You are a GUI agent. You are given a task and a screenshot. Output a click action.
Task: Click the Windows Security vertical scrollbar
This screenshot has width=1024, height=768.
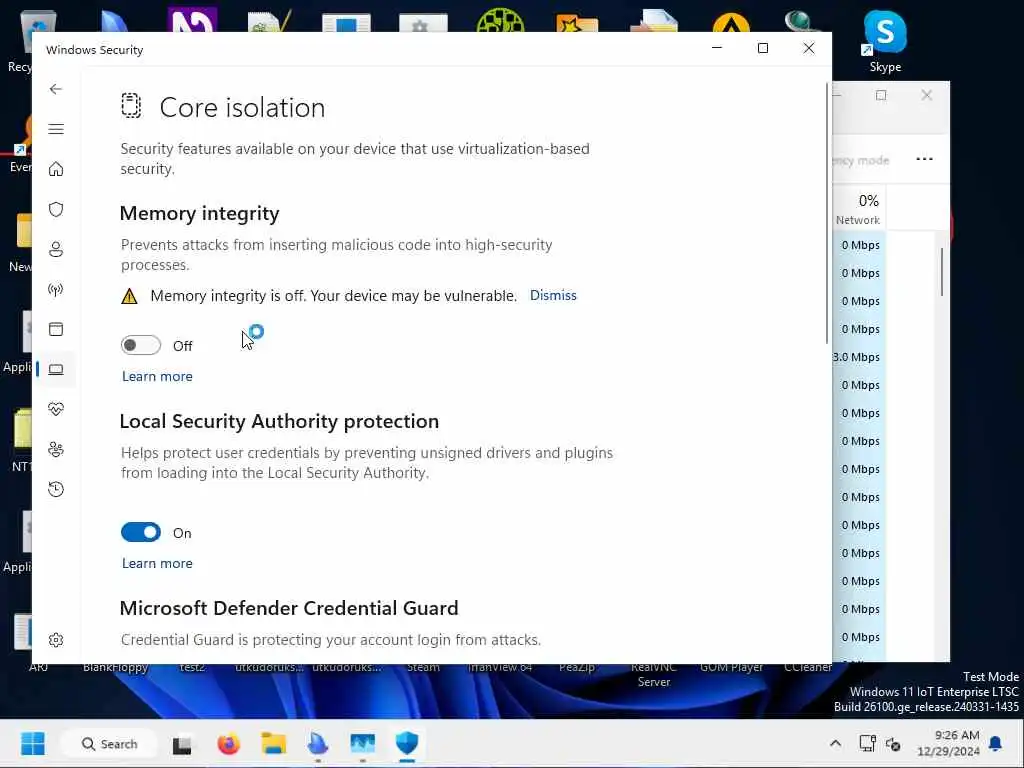[827, 214]
